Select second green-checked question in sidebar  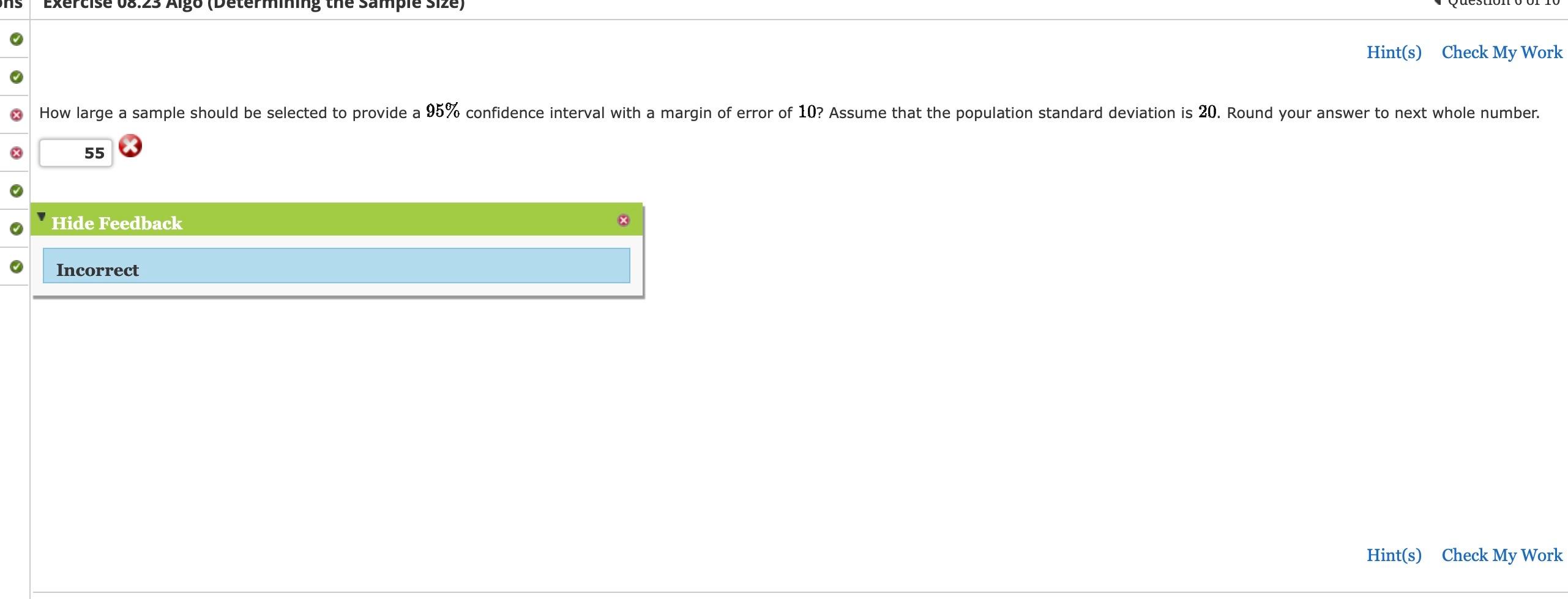coord(17,77)
